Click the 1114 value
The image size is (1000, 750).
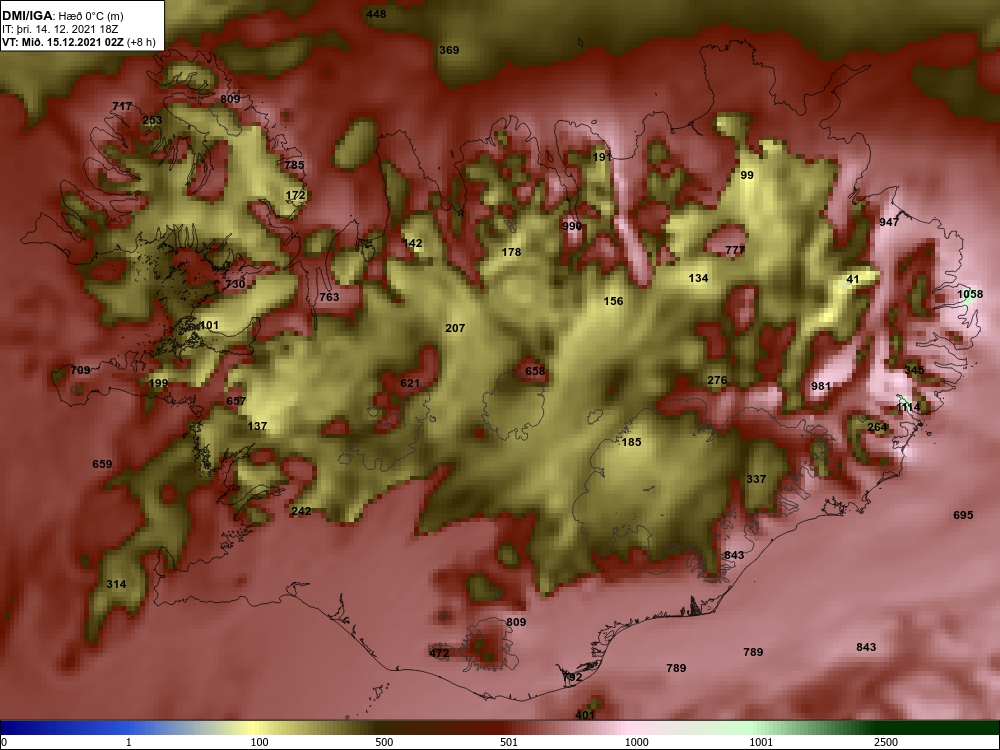[x=908, y=407]
